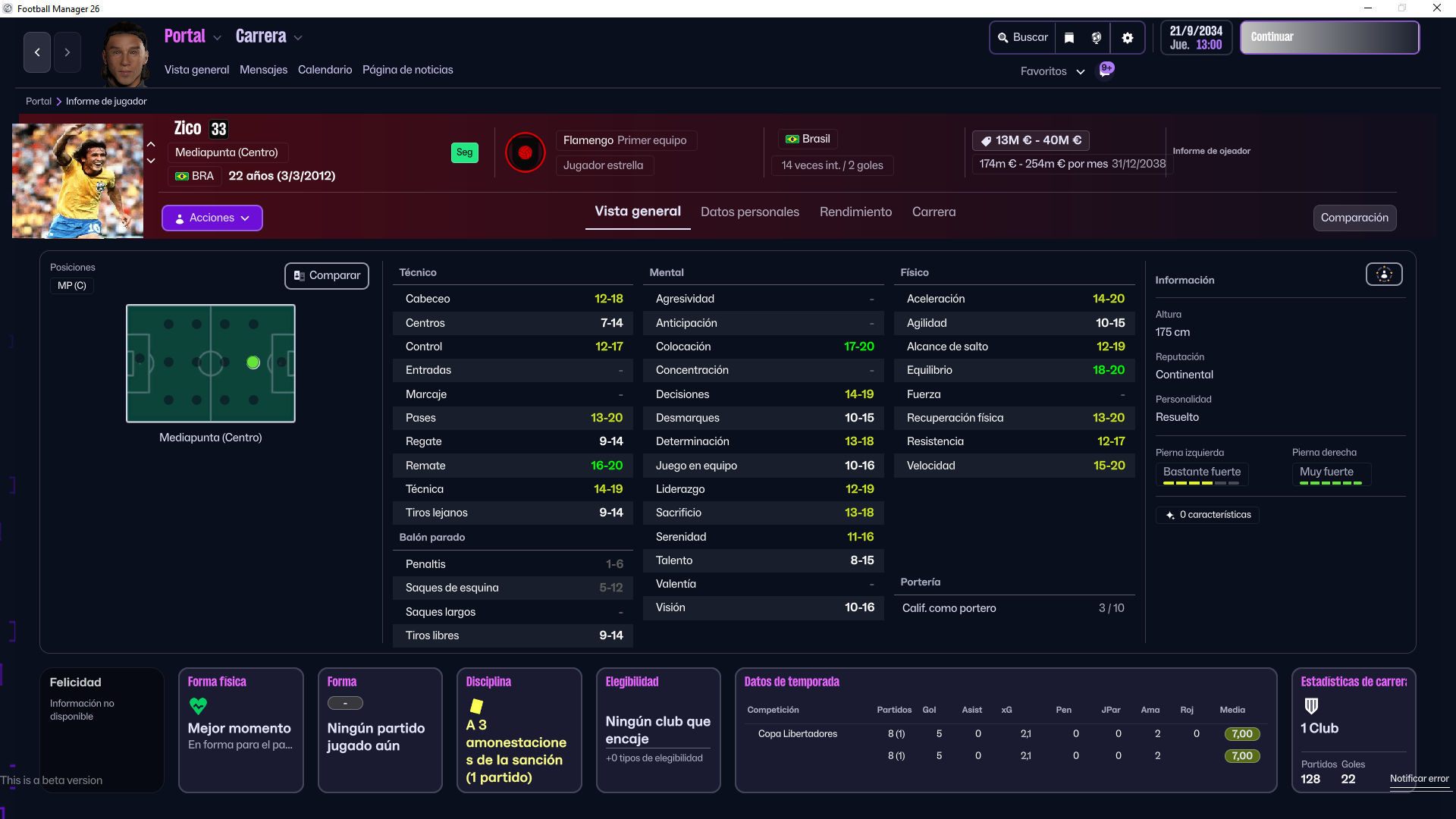
Task: Open settings gear icon
Action: (1128, 38)
